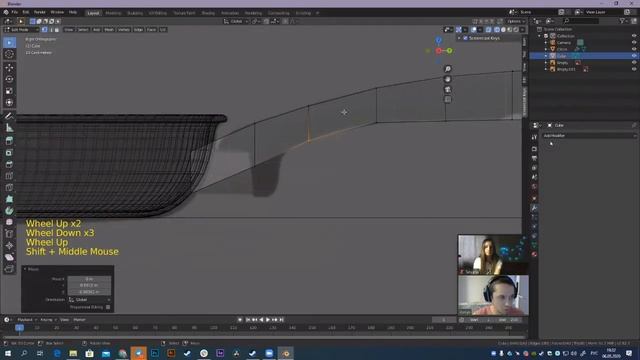
Task: Select the Rotate tool
Action: [x=9, y=79]
